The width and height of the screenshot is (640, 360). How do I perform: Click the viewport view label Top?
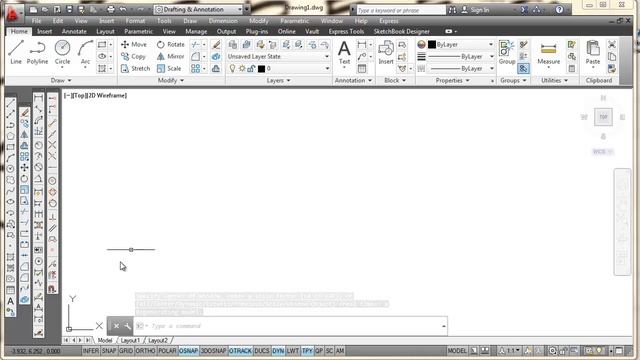coord(78,96)
